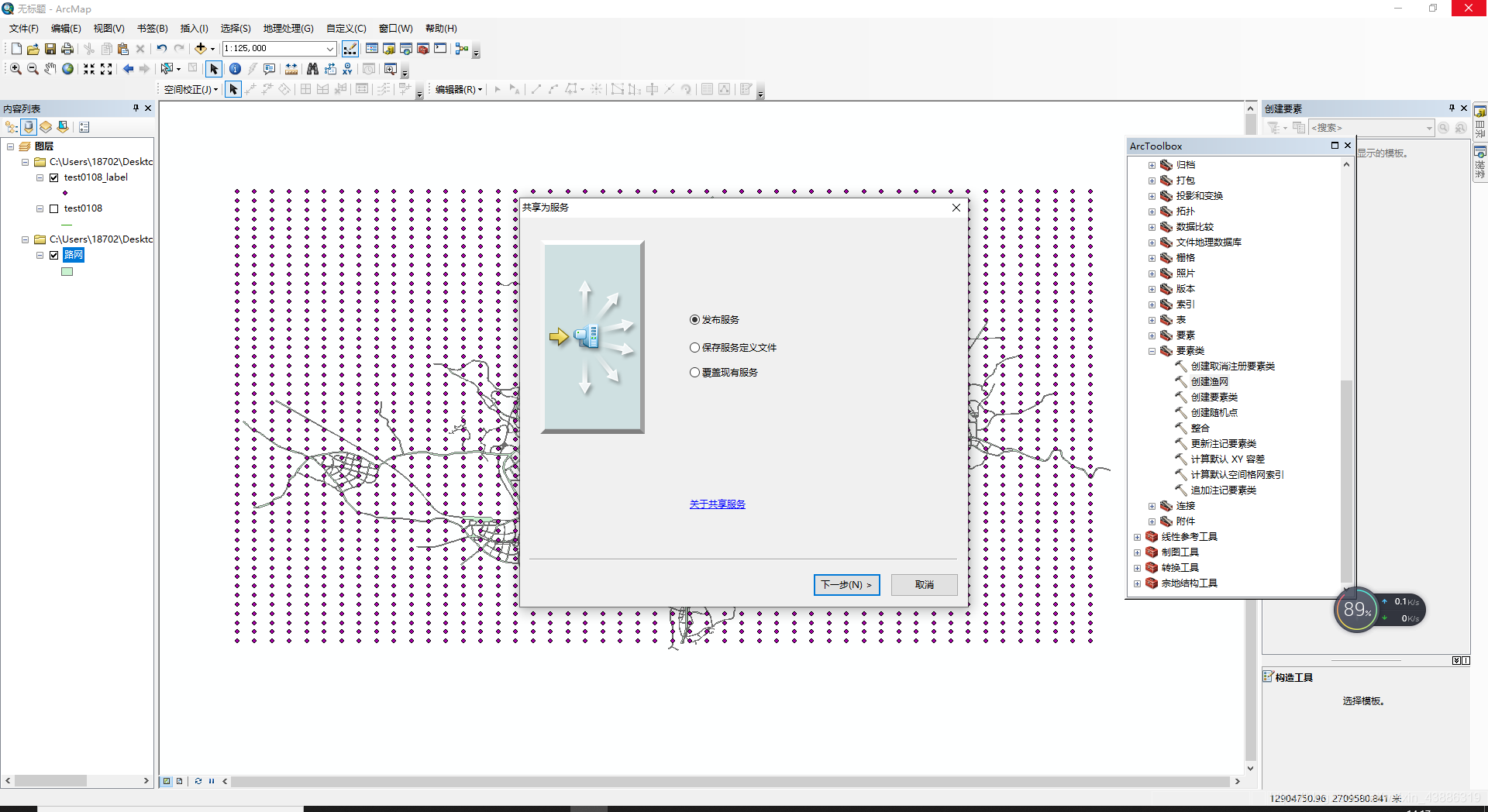
Task: Open the 自定义(C) menu
Action: [346, 29]
